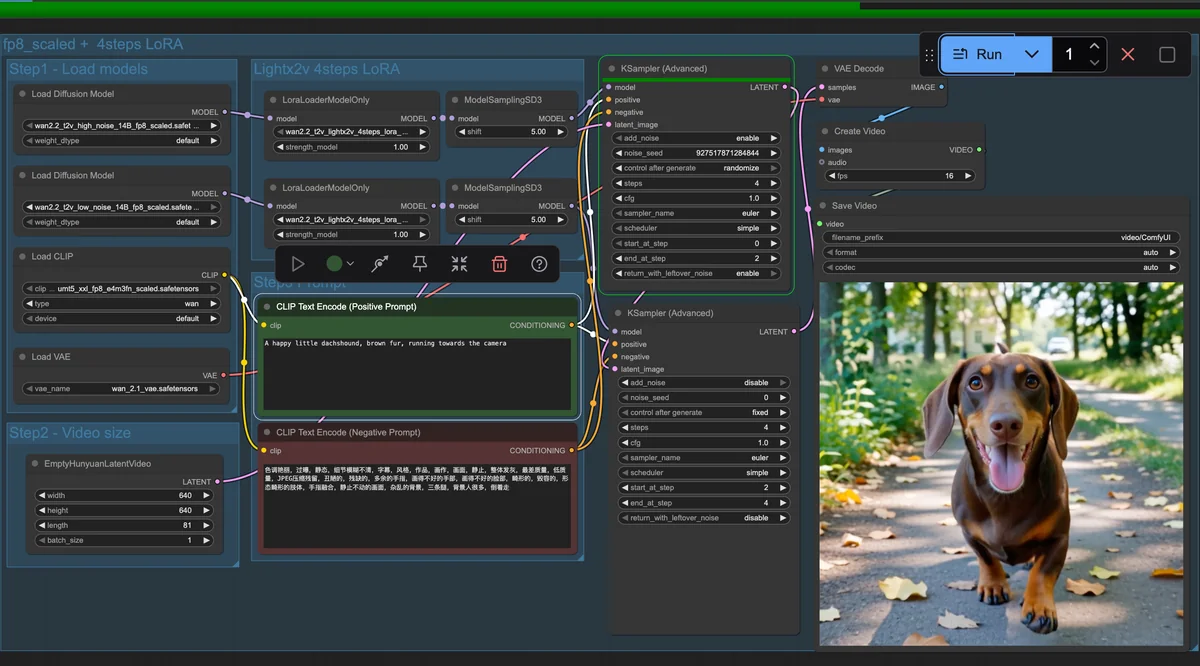Viewport: 1200px width, 666px height.
Task: Increase width value in EmptyHunyuanLatentVideo
Action: (207, 495)
